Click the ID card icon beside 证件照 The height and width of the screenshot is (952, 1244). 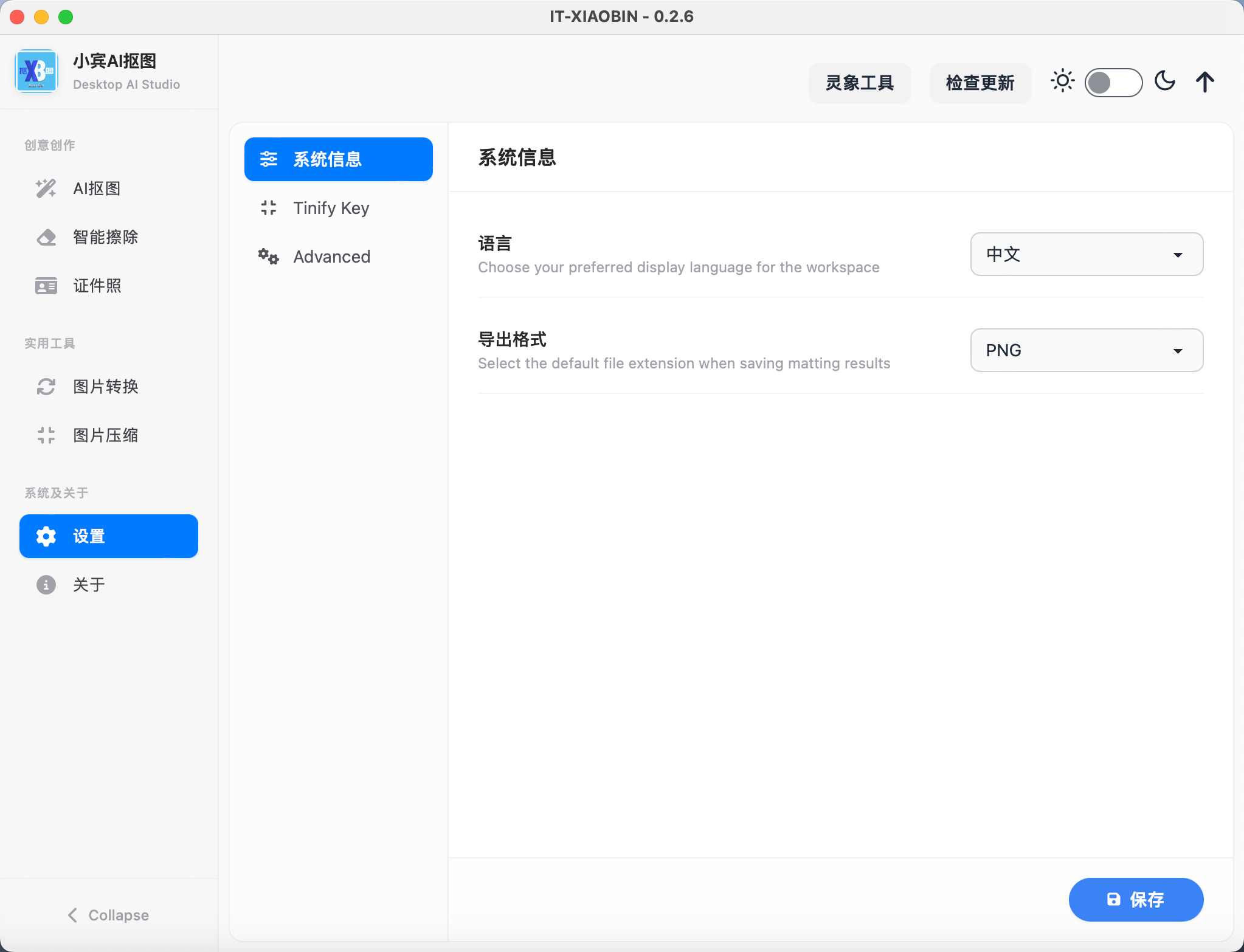(46, 286)
